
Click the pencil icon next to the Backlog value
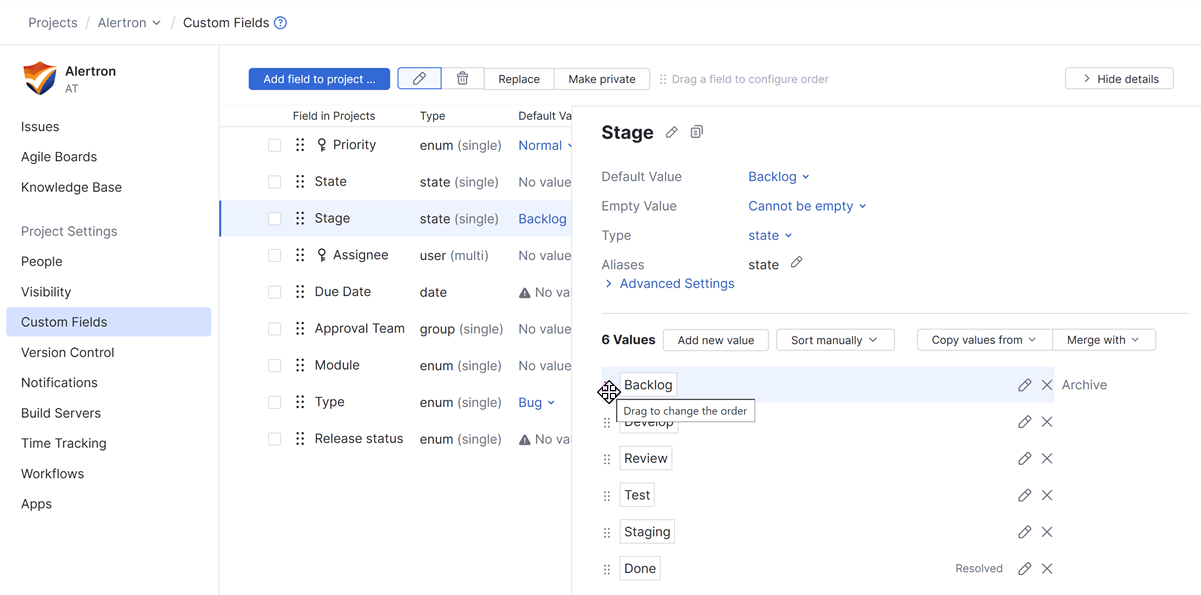[1024, 384]
